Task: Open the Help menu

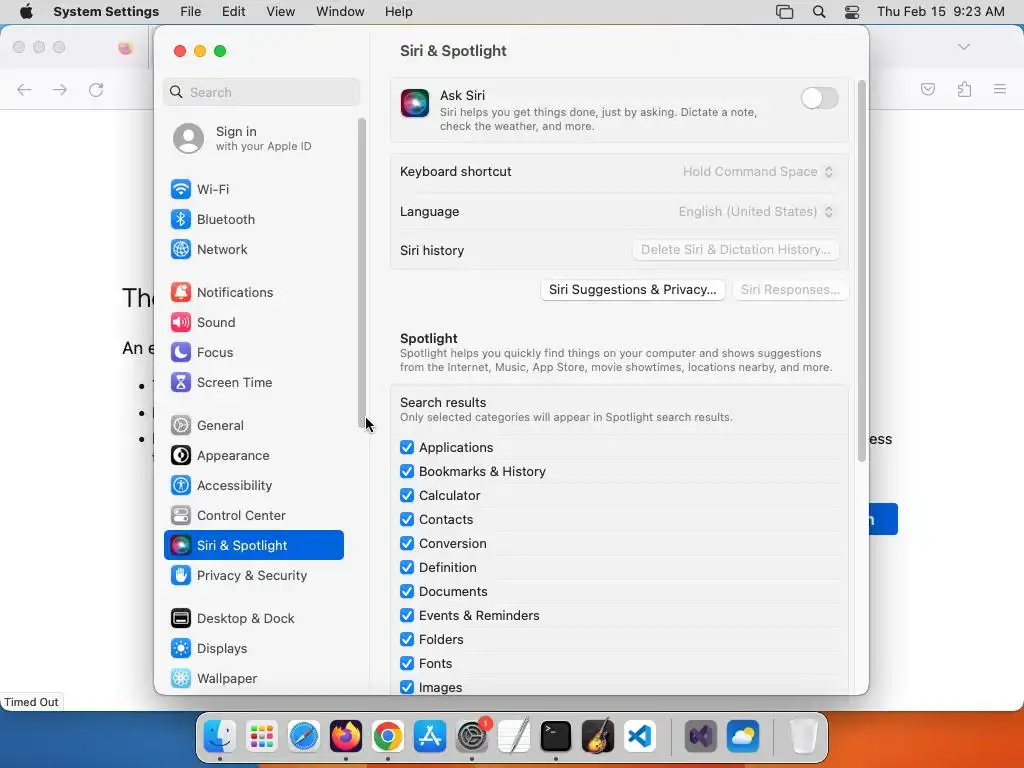Action: [x=398, y=12]
